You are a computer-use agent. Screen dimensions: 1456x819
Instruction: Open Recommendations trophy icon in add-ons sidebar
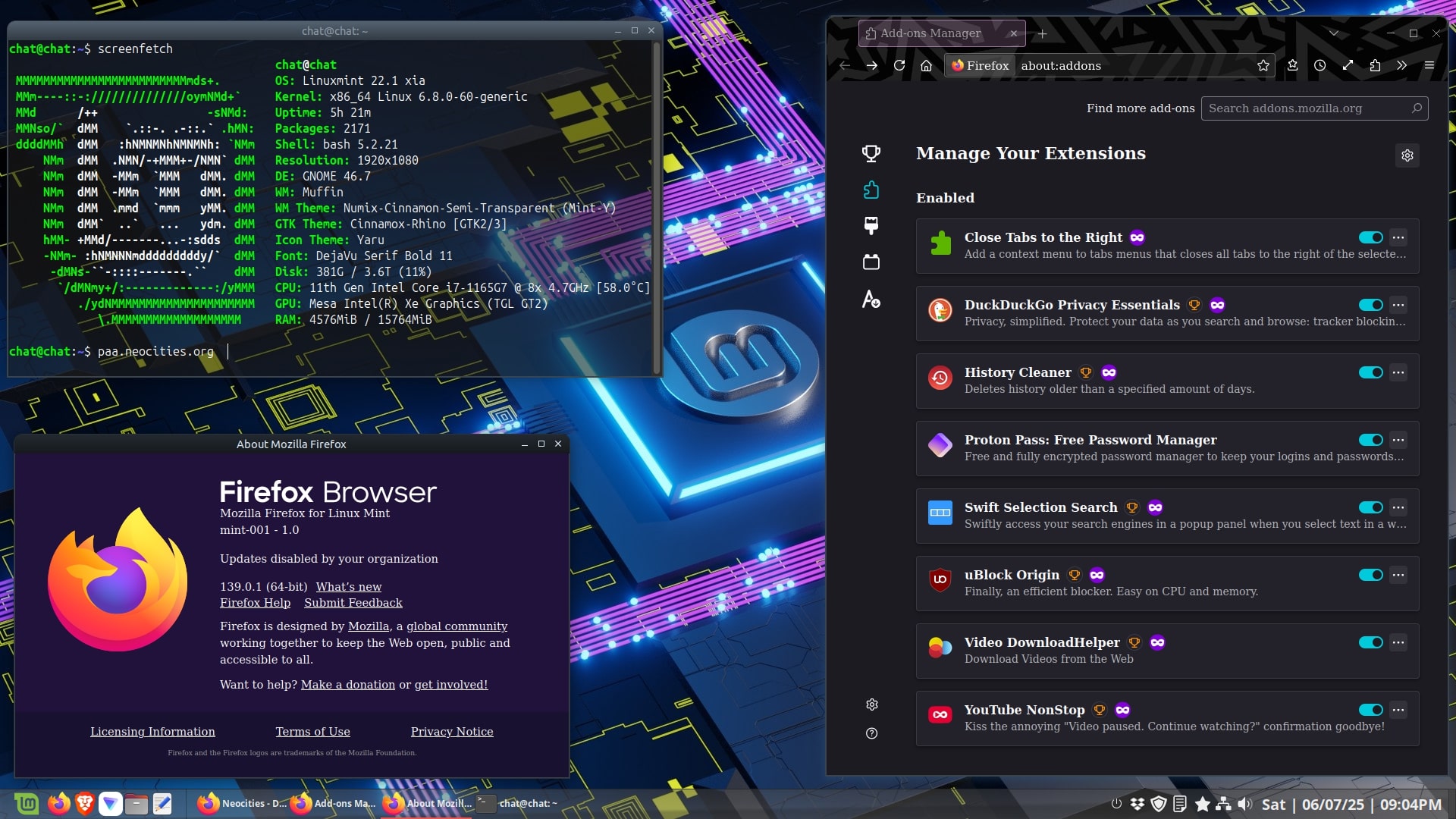click(871, 154)
